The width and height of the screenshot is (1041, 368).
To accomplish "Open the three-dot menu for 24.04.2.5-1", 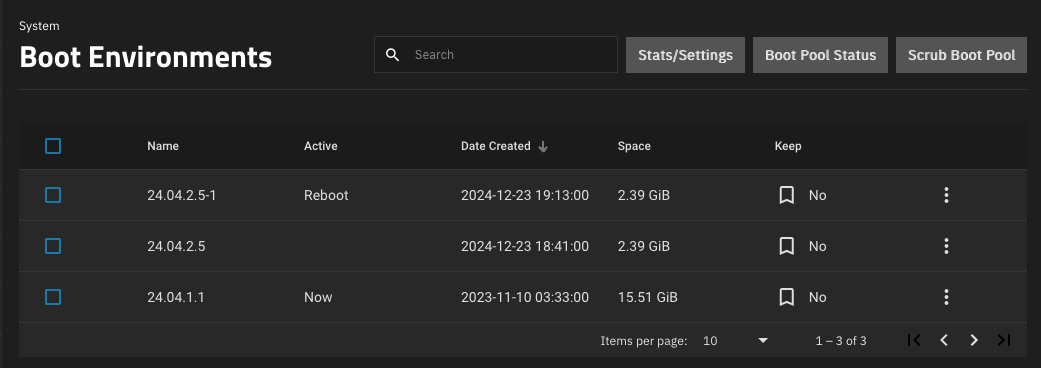I will [x=946, y=195].
